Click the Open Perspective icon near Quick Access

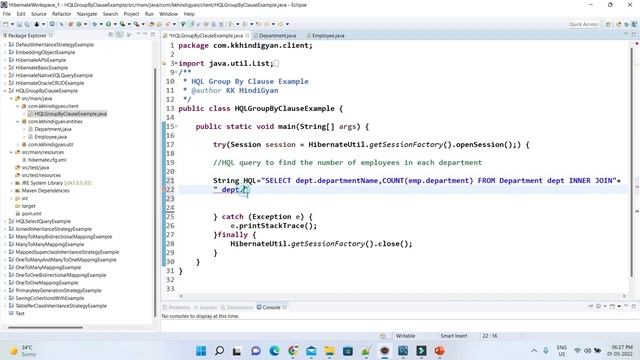(608, 24)
